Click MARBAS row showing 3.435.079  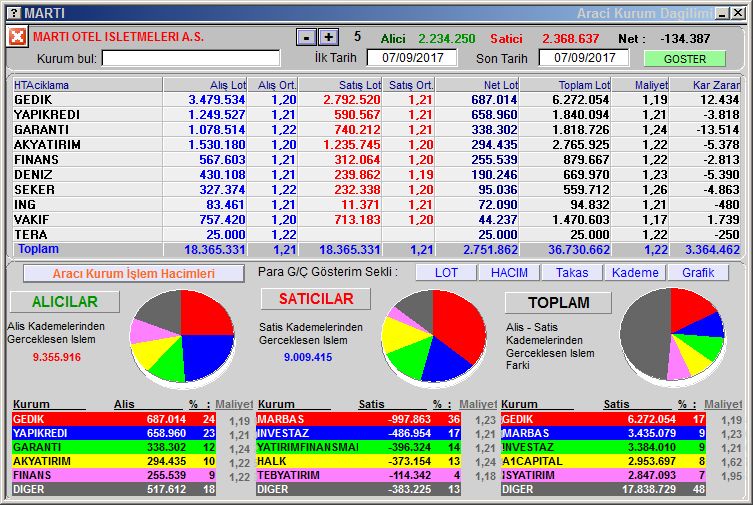(603, 433)
